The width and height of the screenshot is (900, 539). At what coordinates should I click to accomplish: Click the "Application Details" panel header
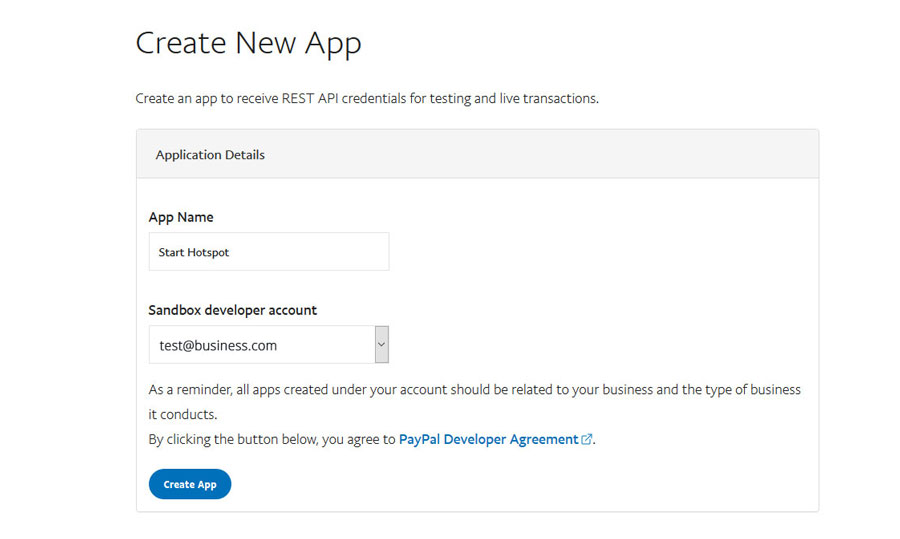click(x=210, y=155)
